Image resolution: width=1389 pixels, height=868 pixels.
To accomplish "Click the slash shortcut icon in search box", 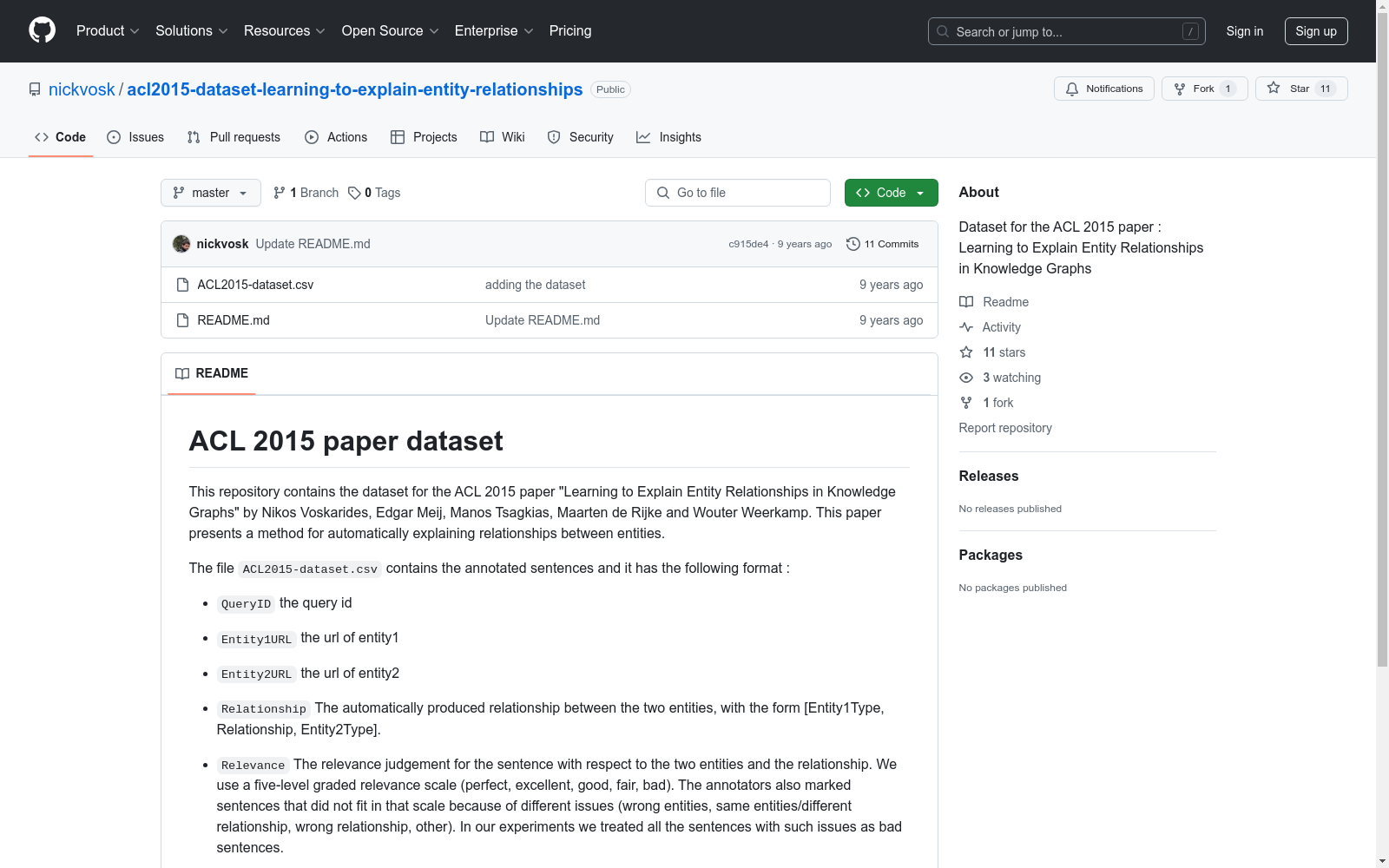I will point(1190,31).
